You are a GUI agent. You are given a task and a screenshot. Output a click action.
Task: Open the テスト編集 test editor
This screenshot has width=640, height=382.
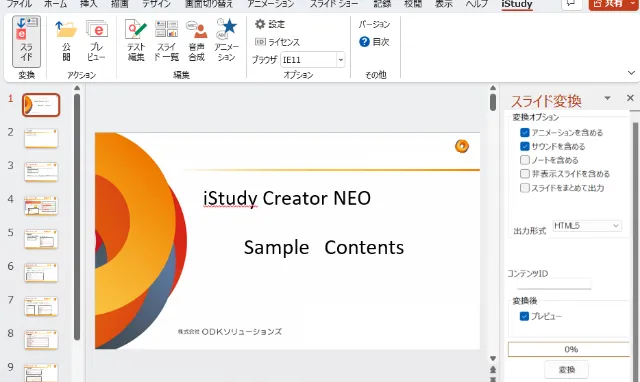point(136,41)
